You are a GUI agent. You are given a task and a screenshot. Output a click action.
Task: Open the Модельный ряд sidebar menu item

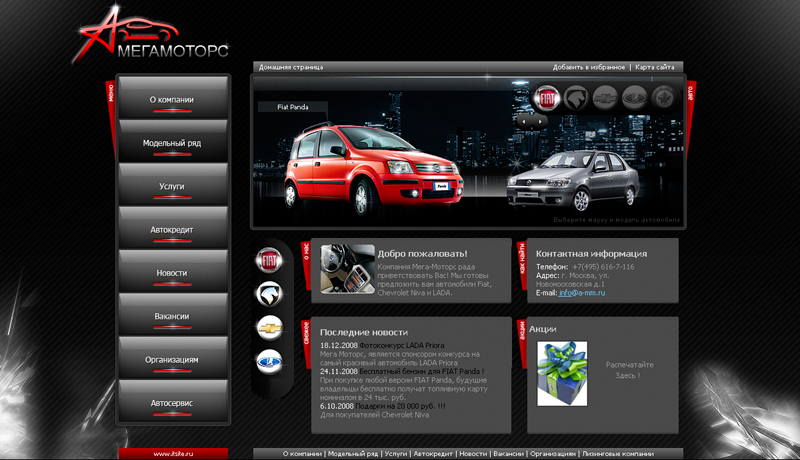172,141
